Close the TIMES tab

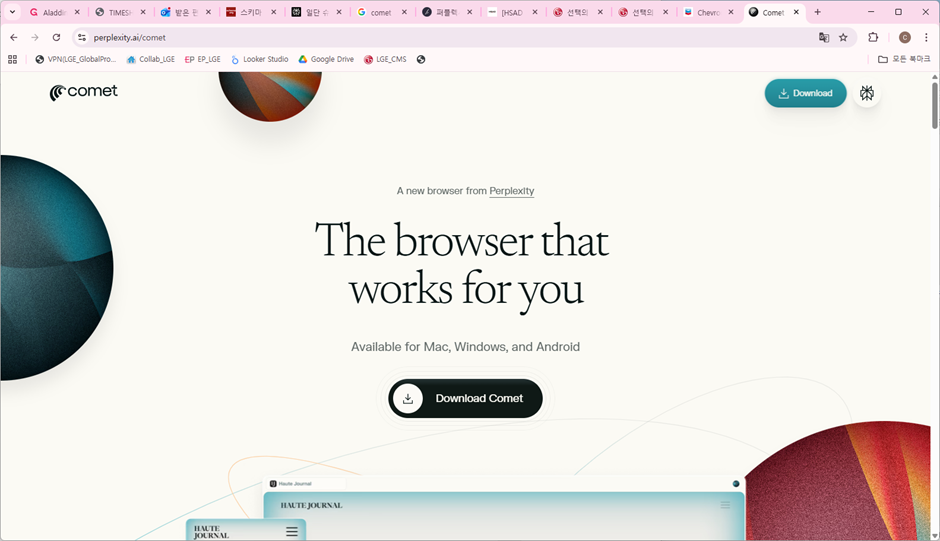(143, 12)
